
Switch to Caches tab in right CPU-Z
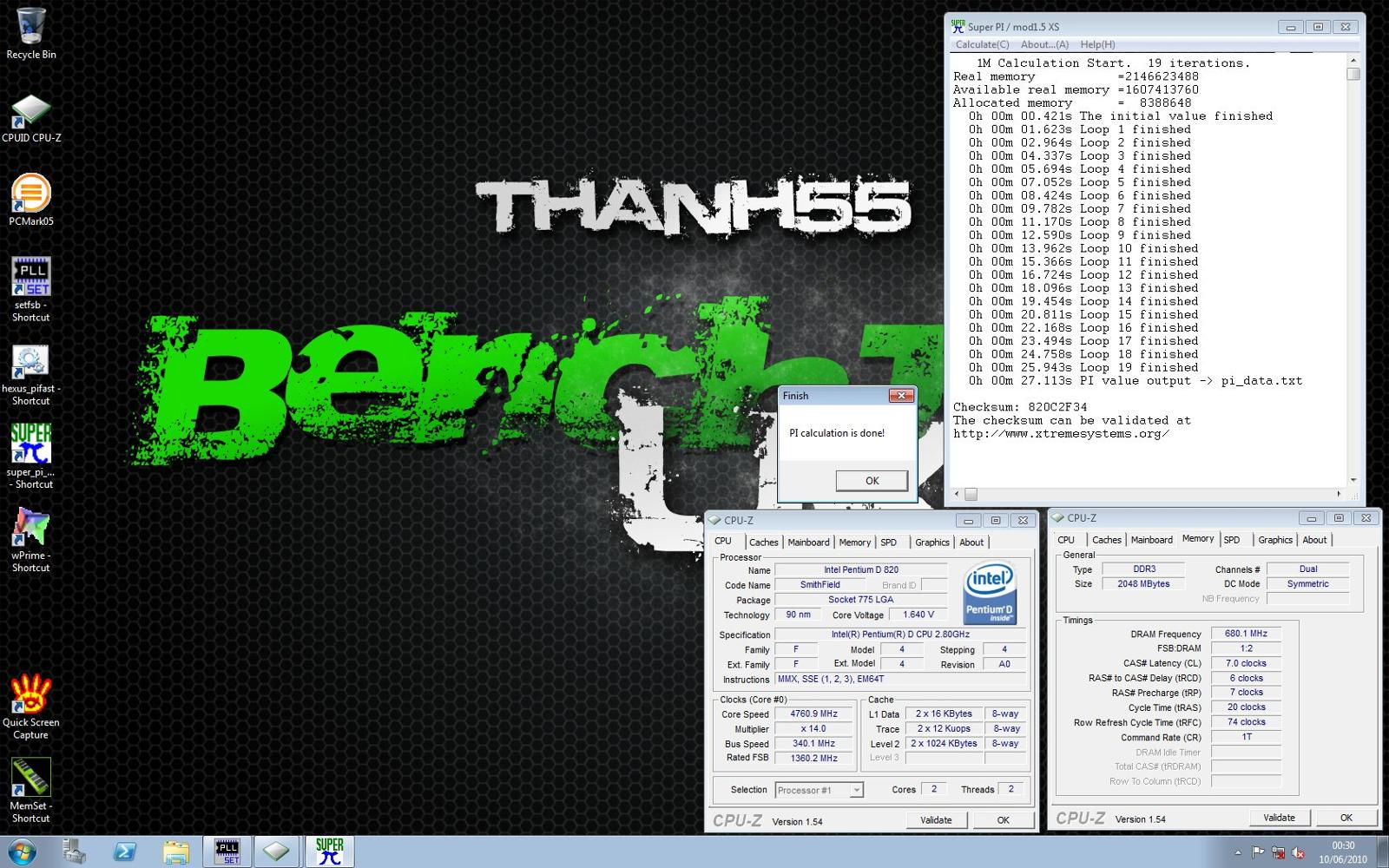coord(1106,540)
